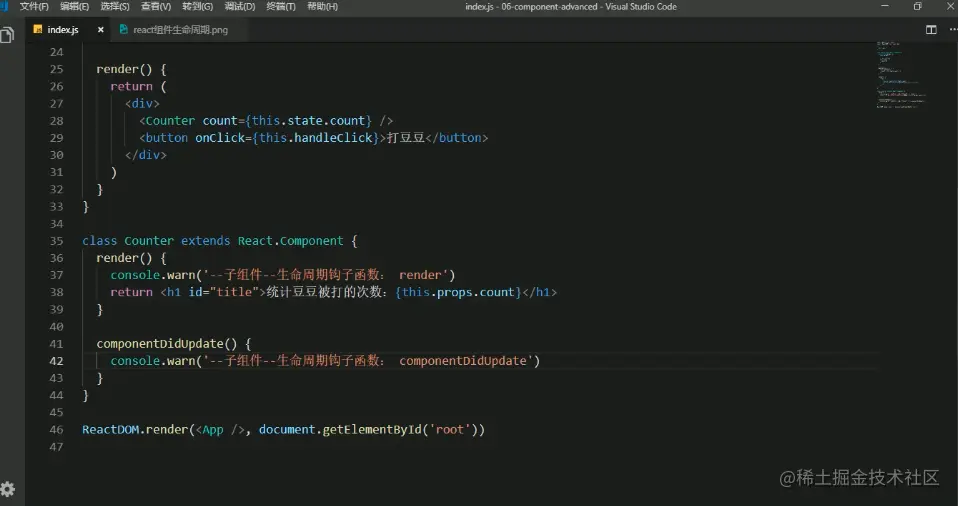
Task: Open the 帮助(H) menu
Action: click(x=322, y=6)
